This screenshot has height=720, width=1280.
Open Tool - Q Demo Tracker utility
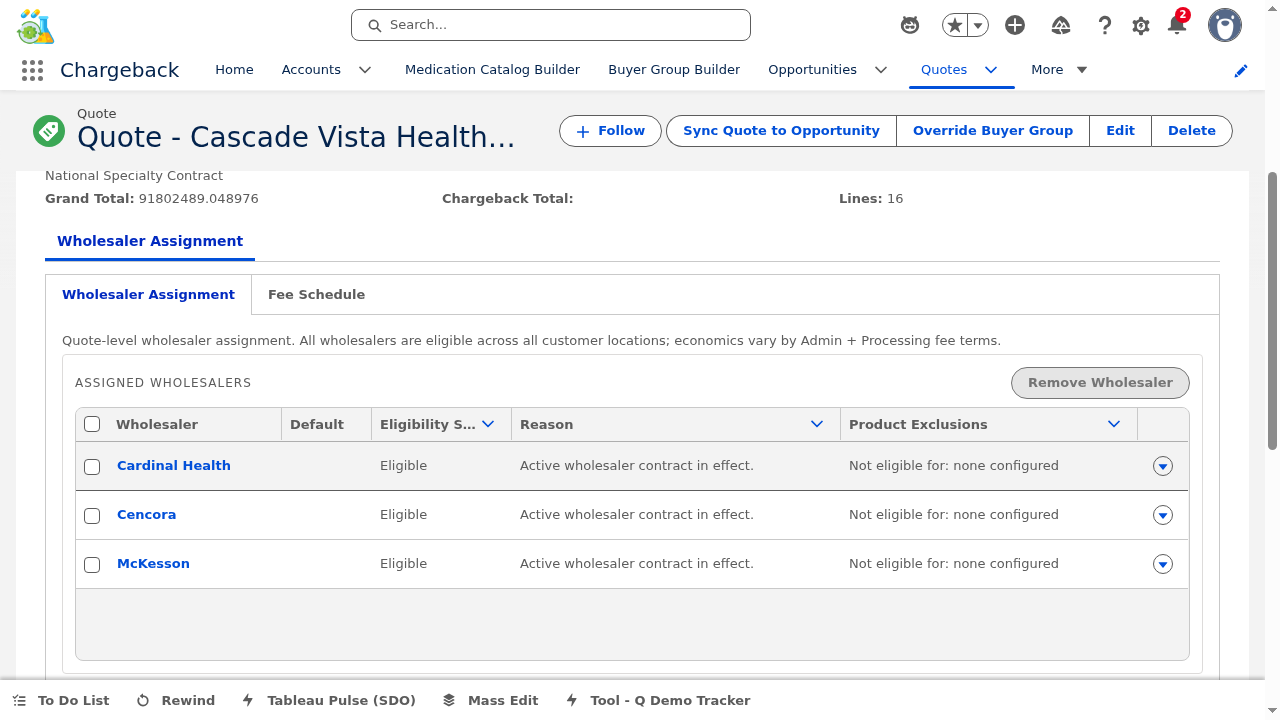click(657, 701)
